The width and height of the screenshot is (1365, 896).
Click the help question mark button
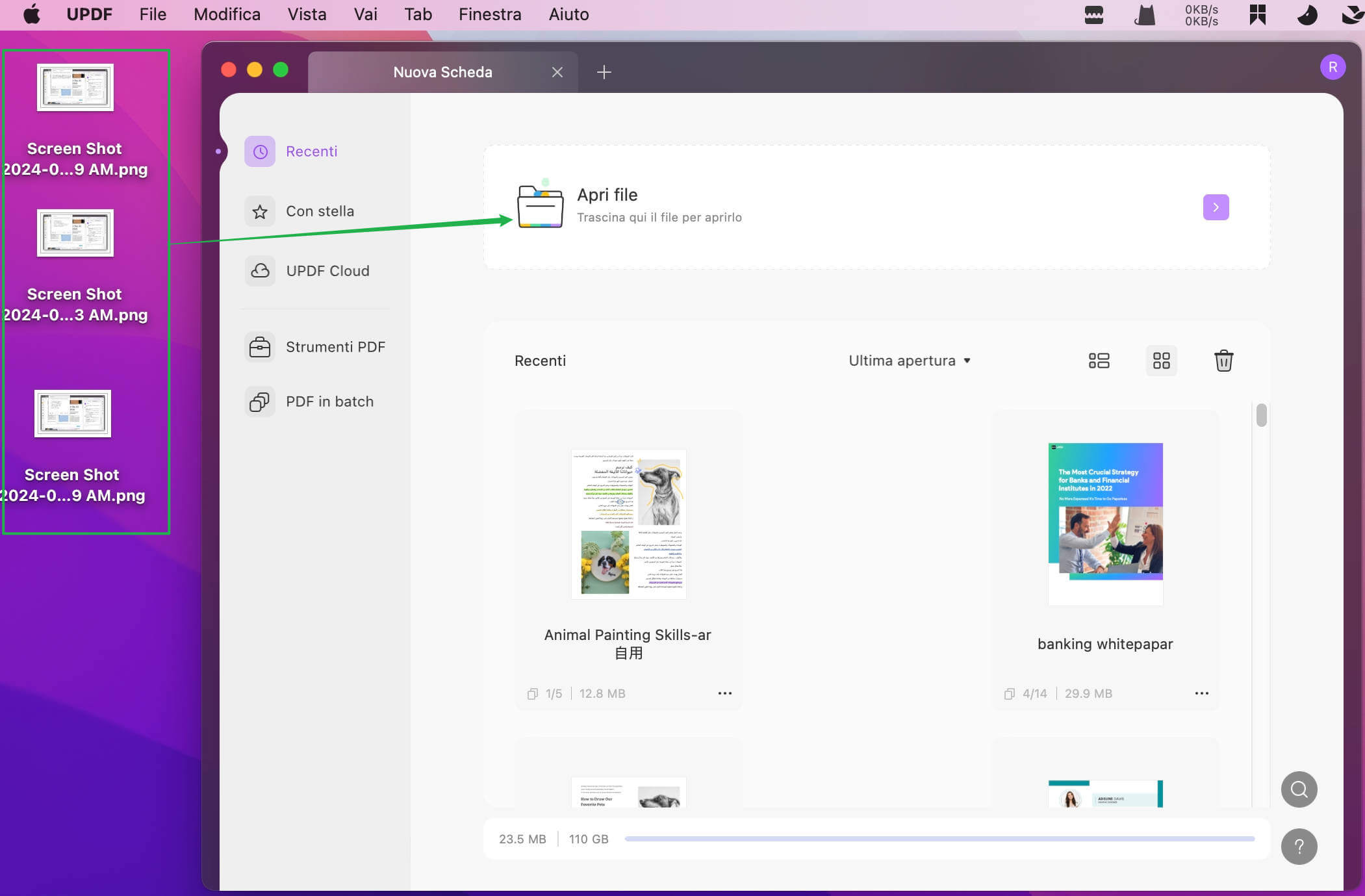pos(1299,847)
